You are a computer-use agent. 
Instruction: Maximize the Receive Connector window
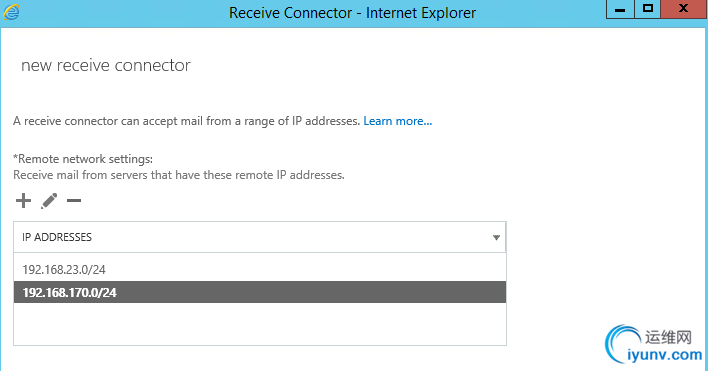pos(648,9)
